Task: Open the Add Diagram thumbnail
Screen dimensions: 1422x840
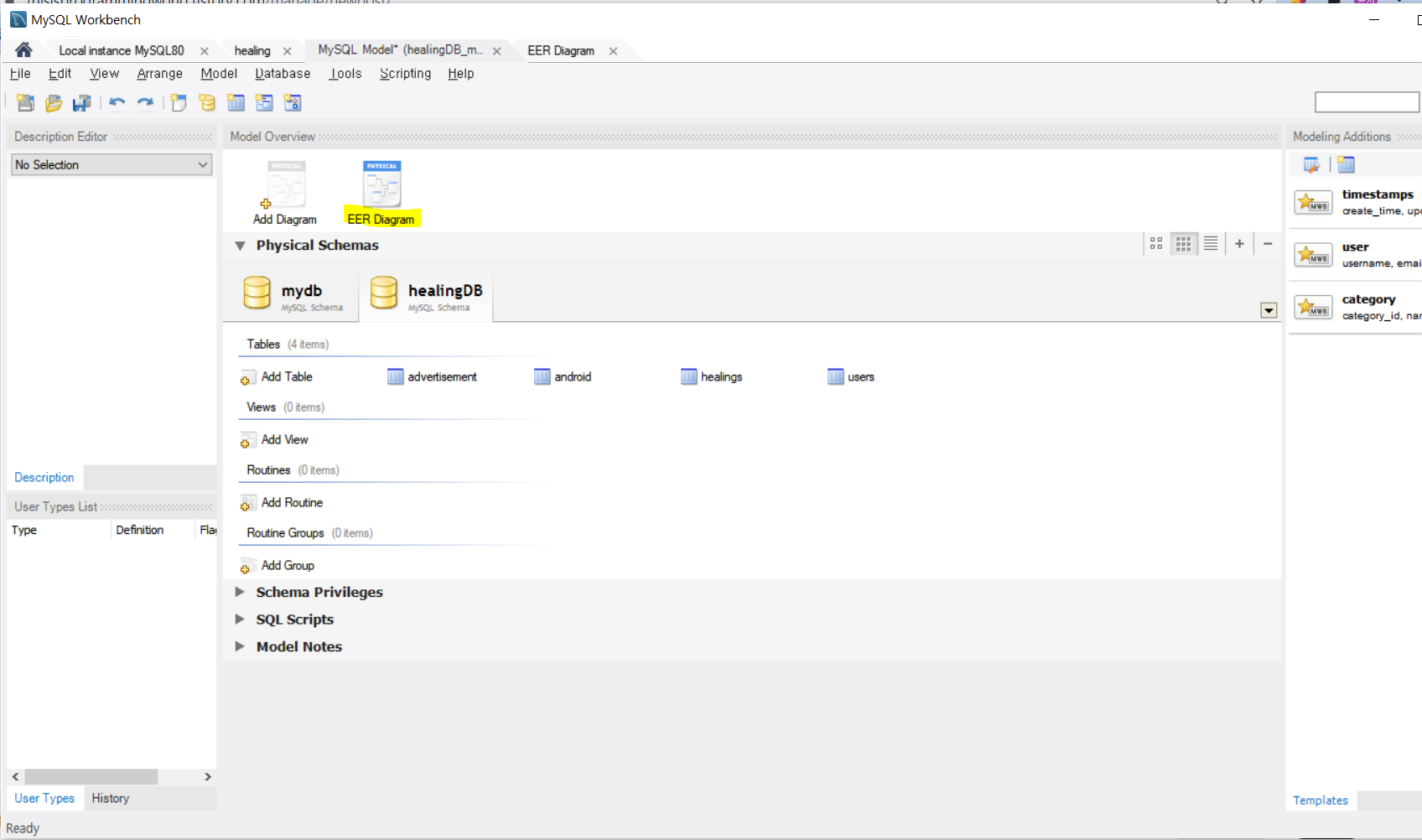Action: tap(285, 193)
